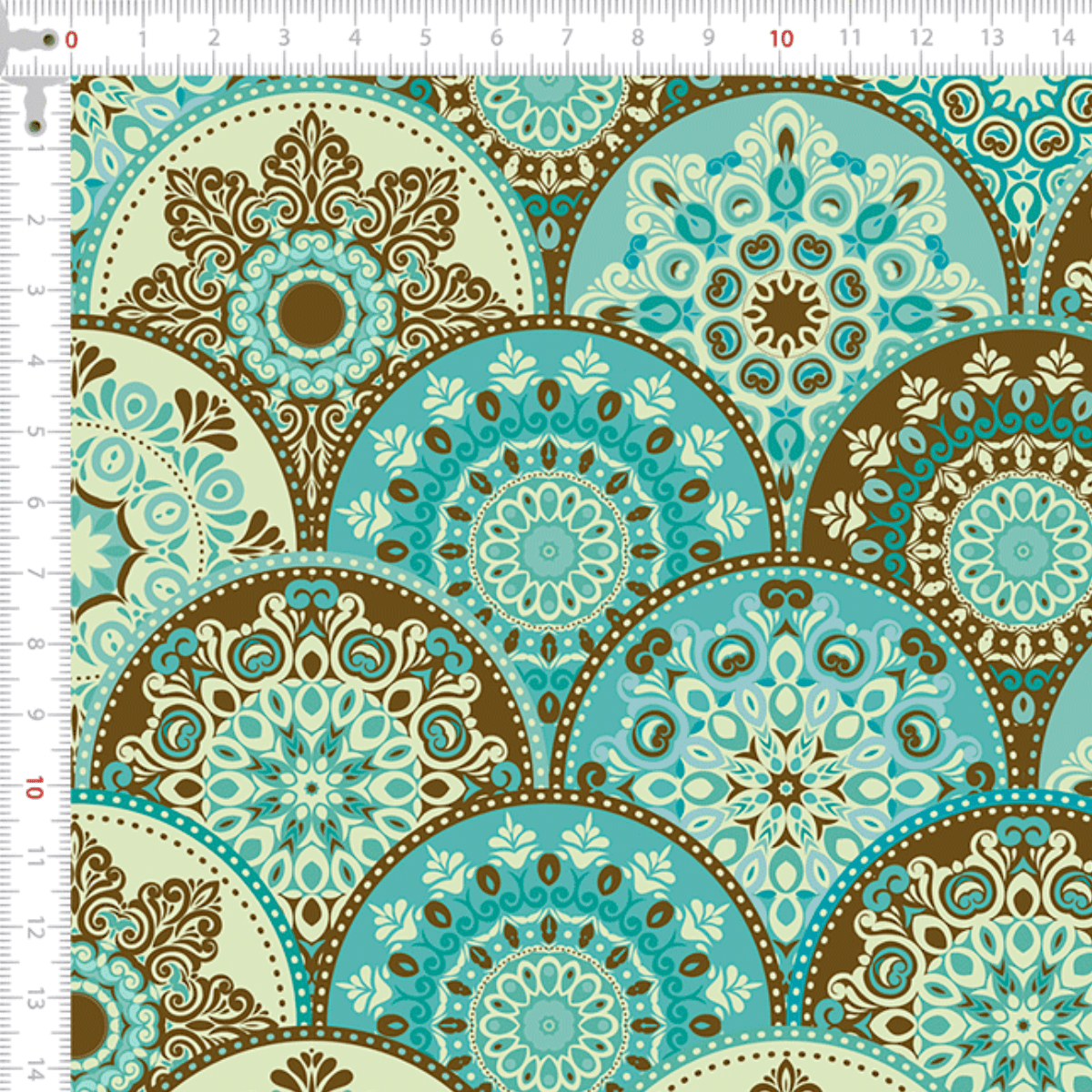1092x1092 pixels.
Task: Click number 14 on the top ruler
Action: coord(1063,38)
